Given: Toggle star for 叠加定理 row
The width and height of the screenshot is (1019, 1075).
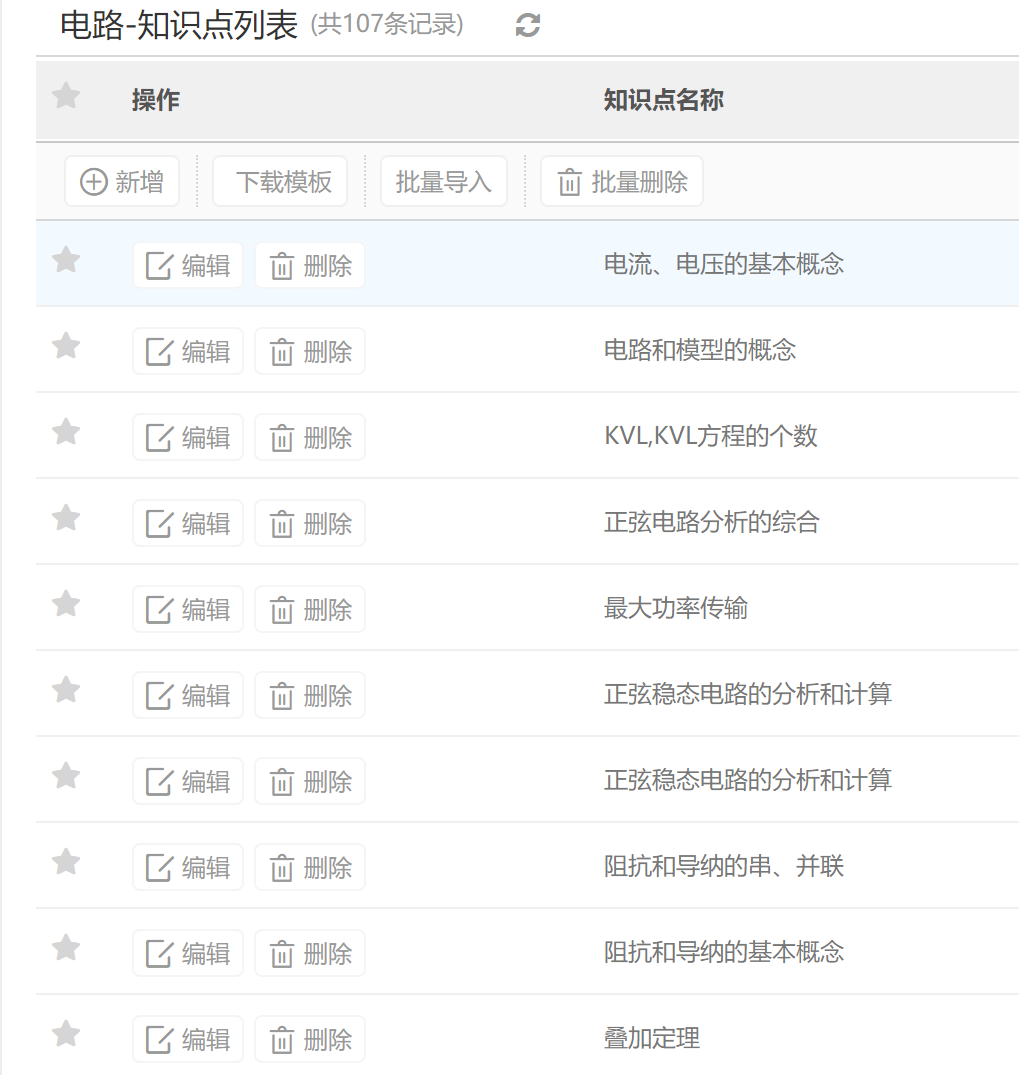Looking at the screenshot, I should click(66, 1035).
